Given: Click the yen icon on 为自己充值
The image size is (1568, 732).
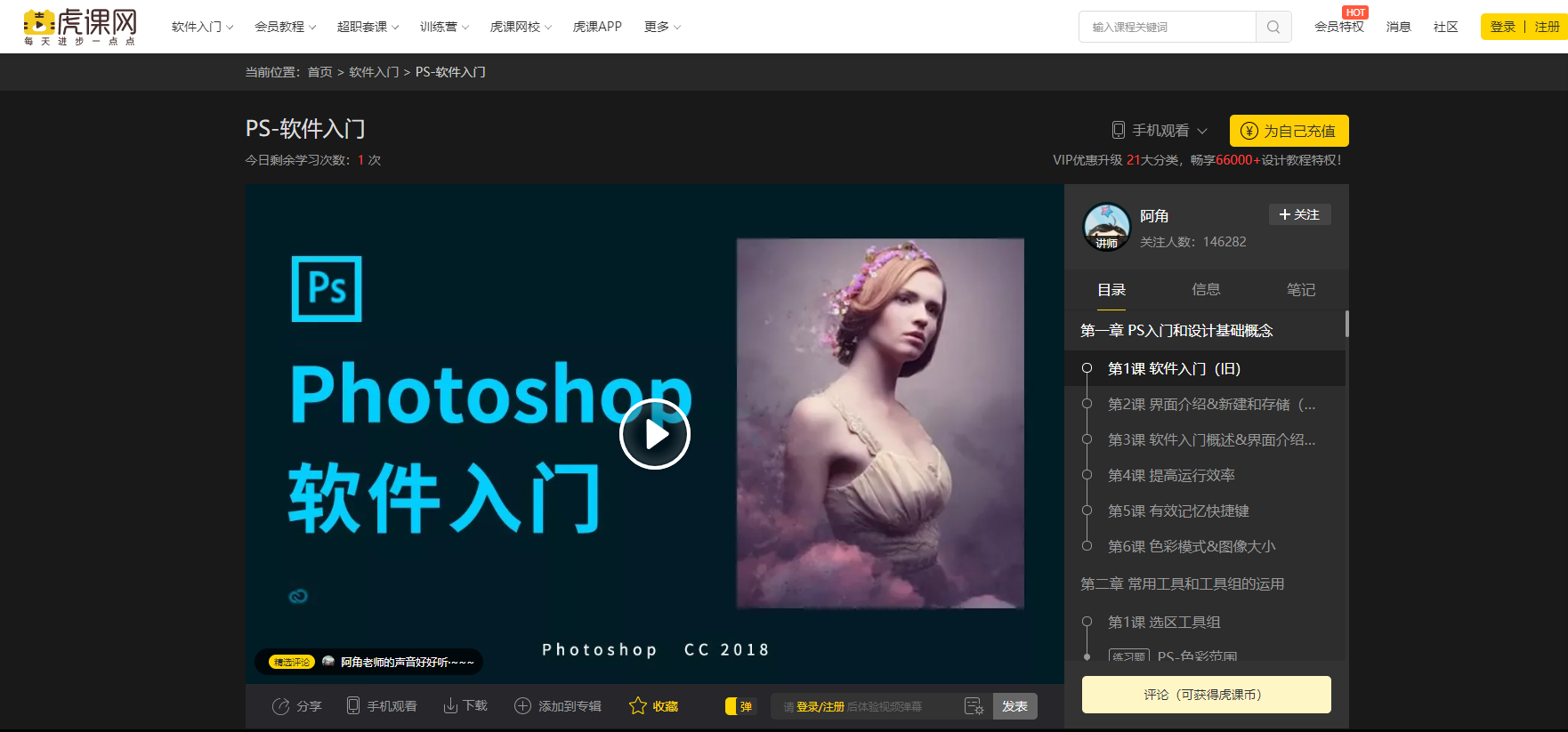Looking at the screenshot, I should click(x=1249, y=131).
